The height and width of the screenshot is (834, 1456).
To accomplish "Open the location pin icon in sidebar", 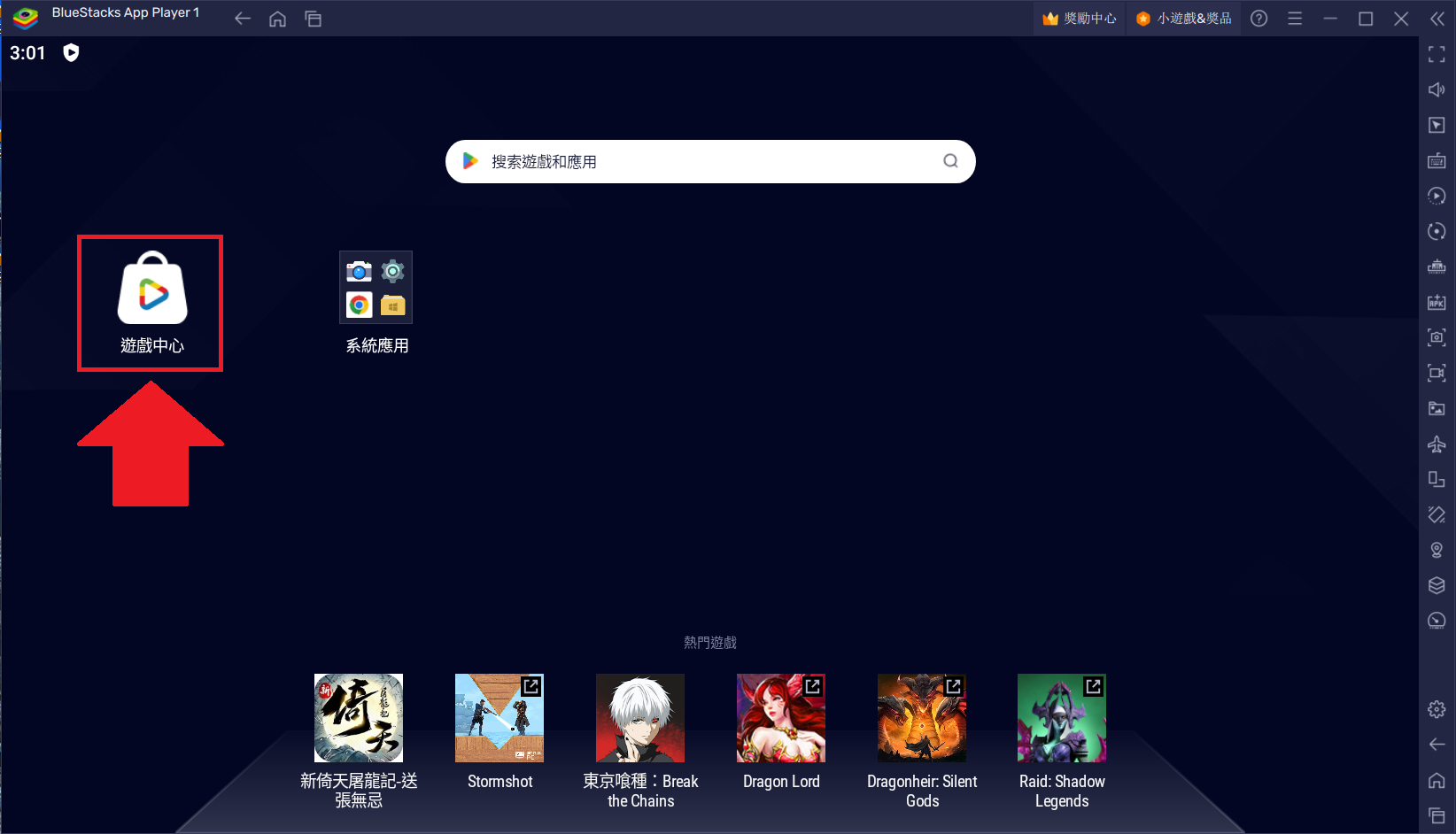I will click(x=1437, y=550).
